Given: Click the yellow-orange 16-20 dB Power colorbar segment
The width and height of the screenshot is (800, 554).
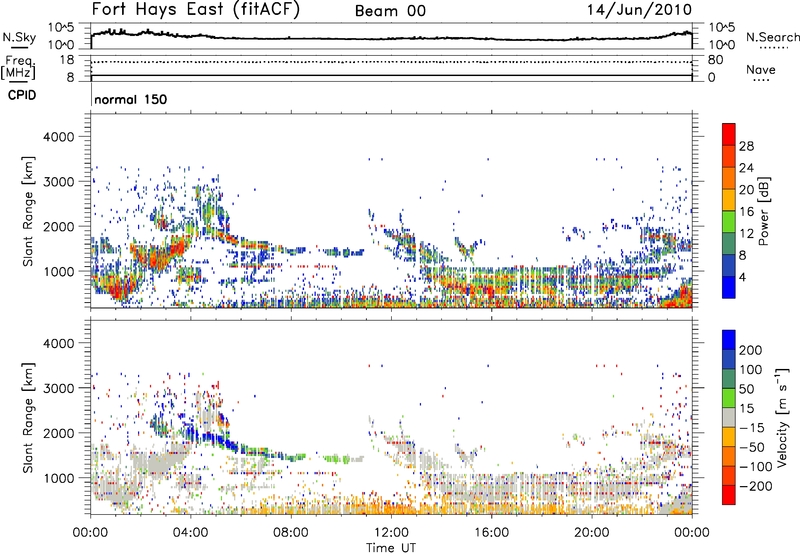Looking at the screenshot, I should pos(729,199).
